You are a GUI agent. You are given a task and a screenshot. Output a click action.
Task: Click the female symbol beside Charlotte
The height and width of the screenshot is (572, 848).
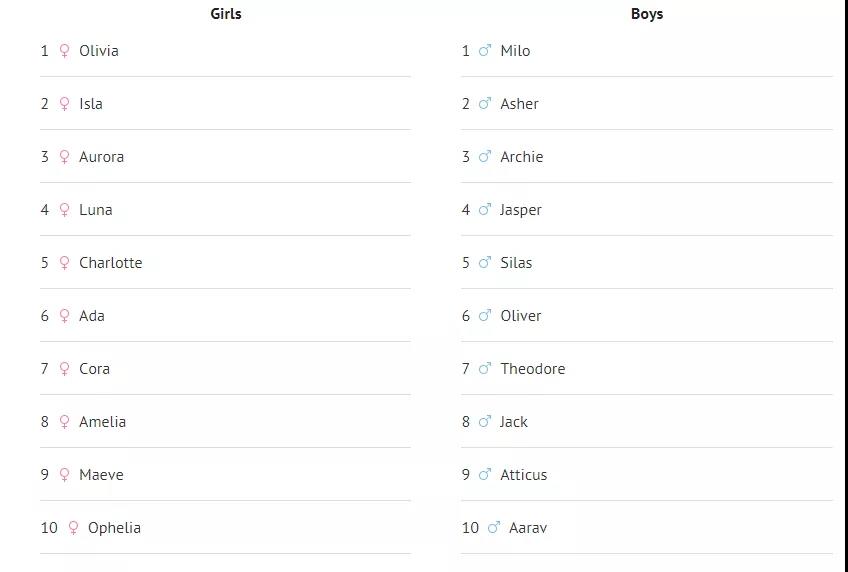click(64, 263)
